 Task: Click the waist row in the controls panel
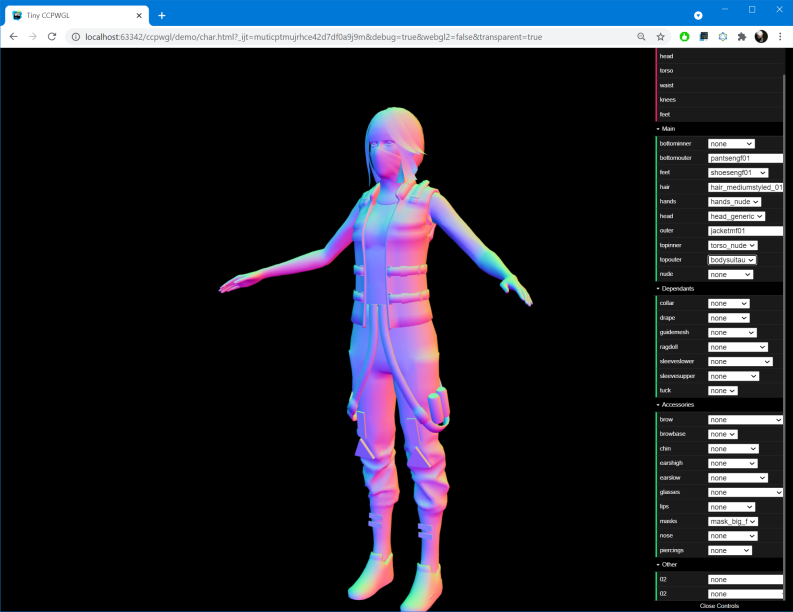click(719, 85)
